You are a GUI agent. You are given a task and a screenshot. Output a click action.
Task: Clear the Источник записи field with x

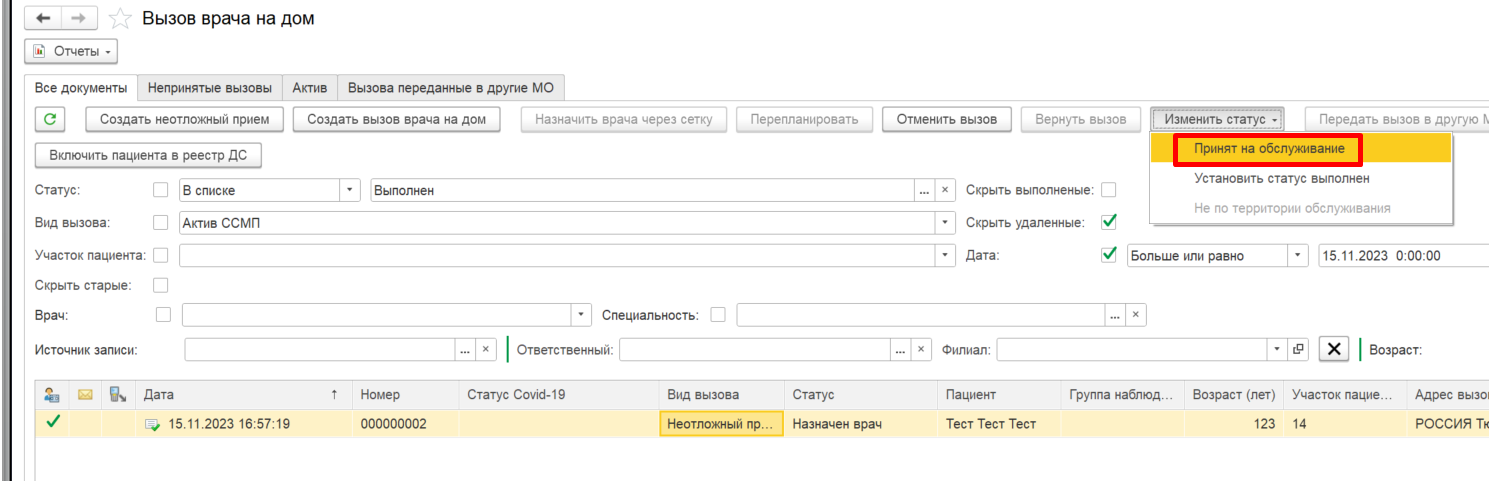point(485,350)
